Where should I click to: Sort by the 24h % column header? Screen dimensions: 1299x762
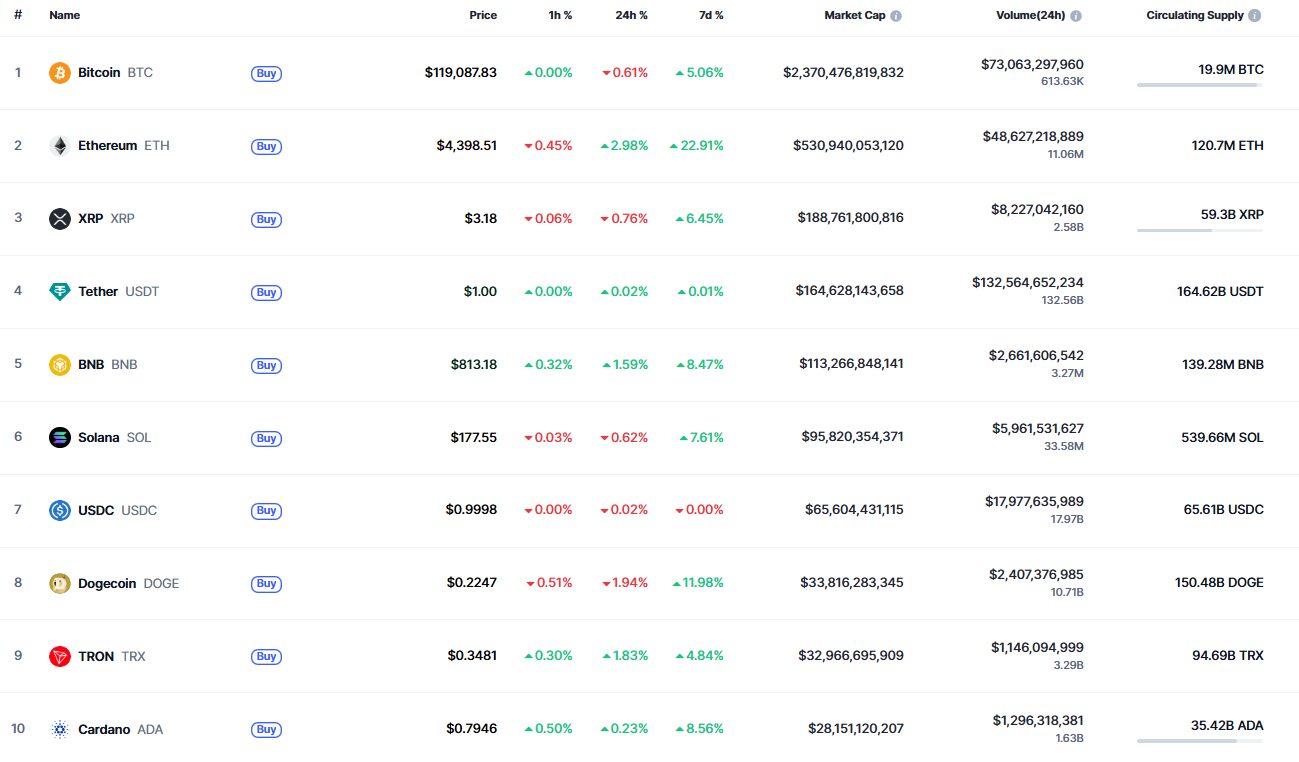pos(631,16)
